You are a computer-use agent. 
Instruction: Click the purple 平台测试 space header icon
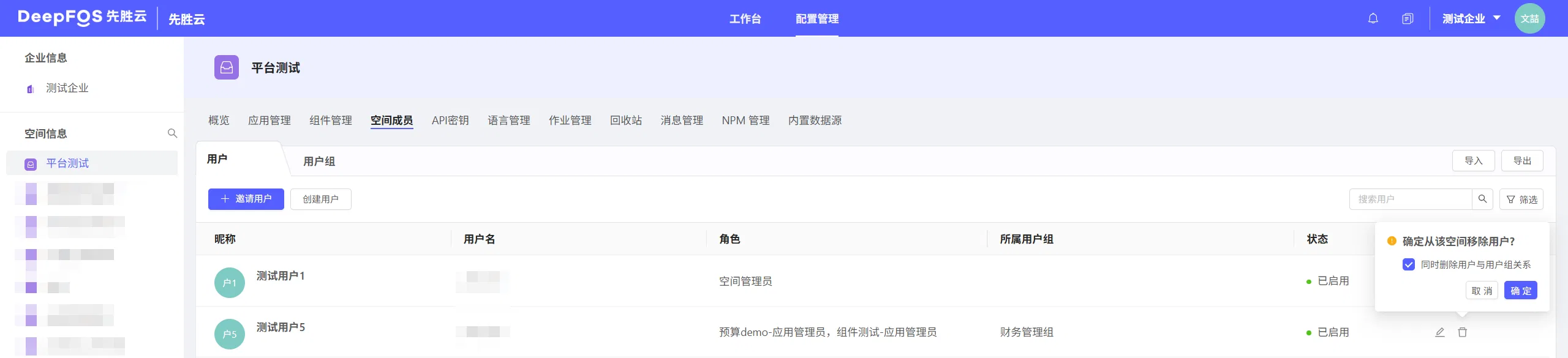tap(227, 67)
